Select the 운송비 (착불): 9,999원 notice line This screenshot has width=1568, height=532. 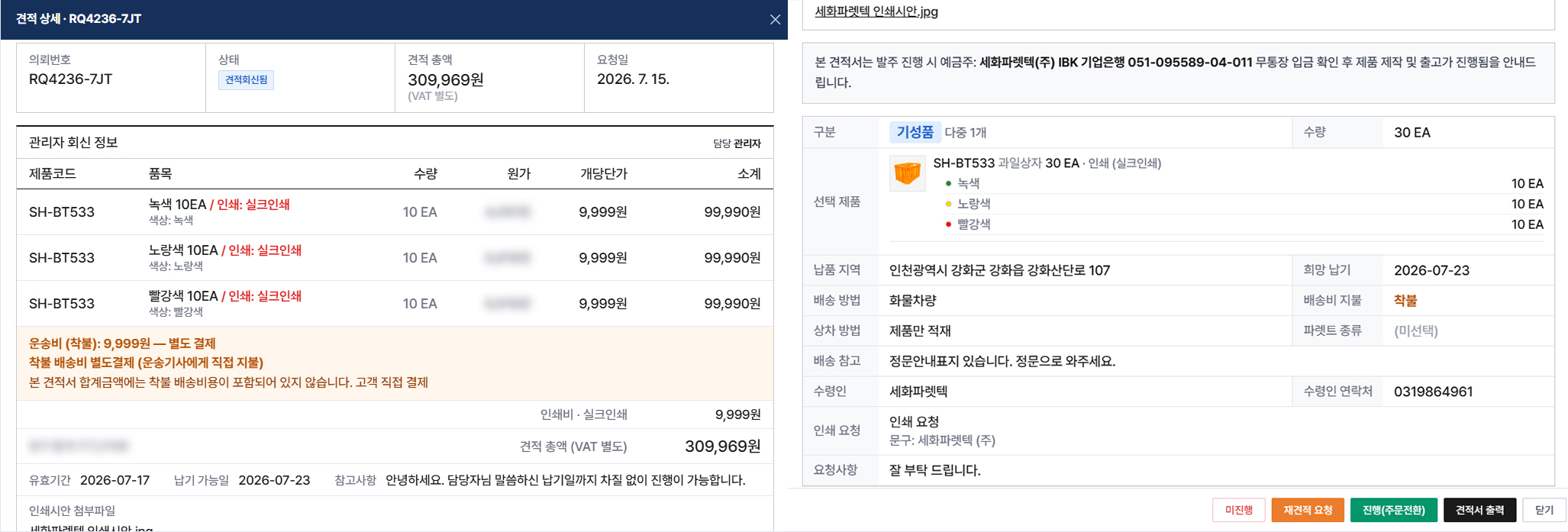point(122,343)
